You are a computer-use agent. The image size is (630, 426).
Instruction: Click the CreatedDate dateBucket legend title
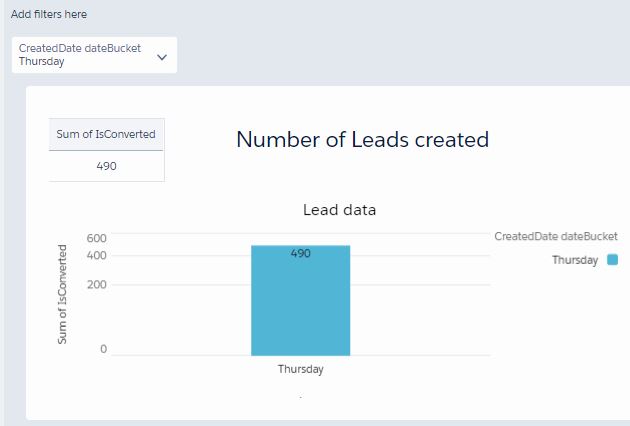(x=556, y=236)
